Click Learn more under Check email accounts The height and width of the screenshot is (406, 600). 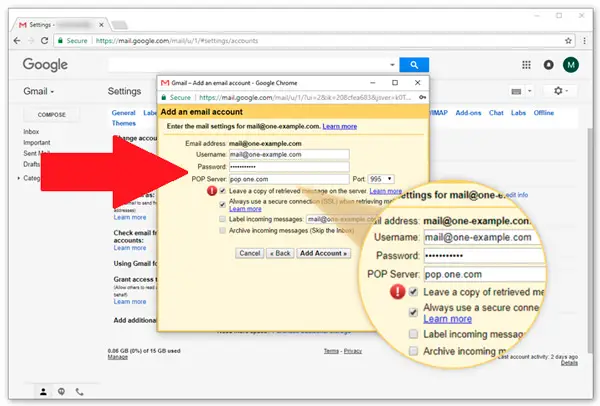pos(130,248)
